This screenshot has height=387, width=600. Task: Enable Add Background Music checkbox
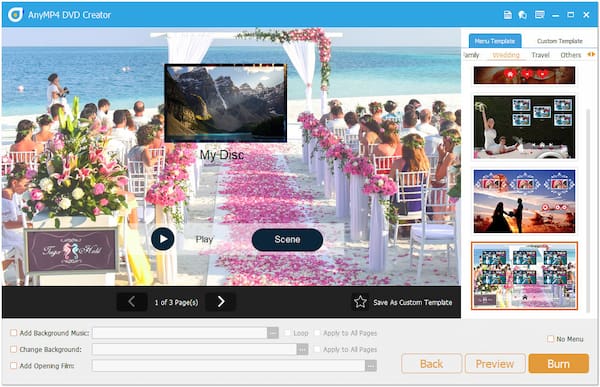tap(13, 333)
